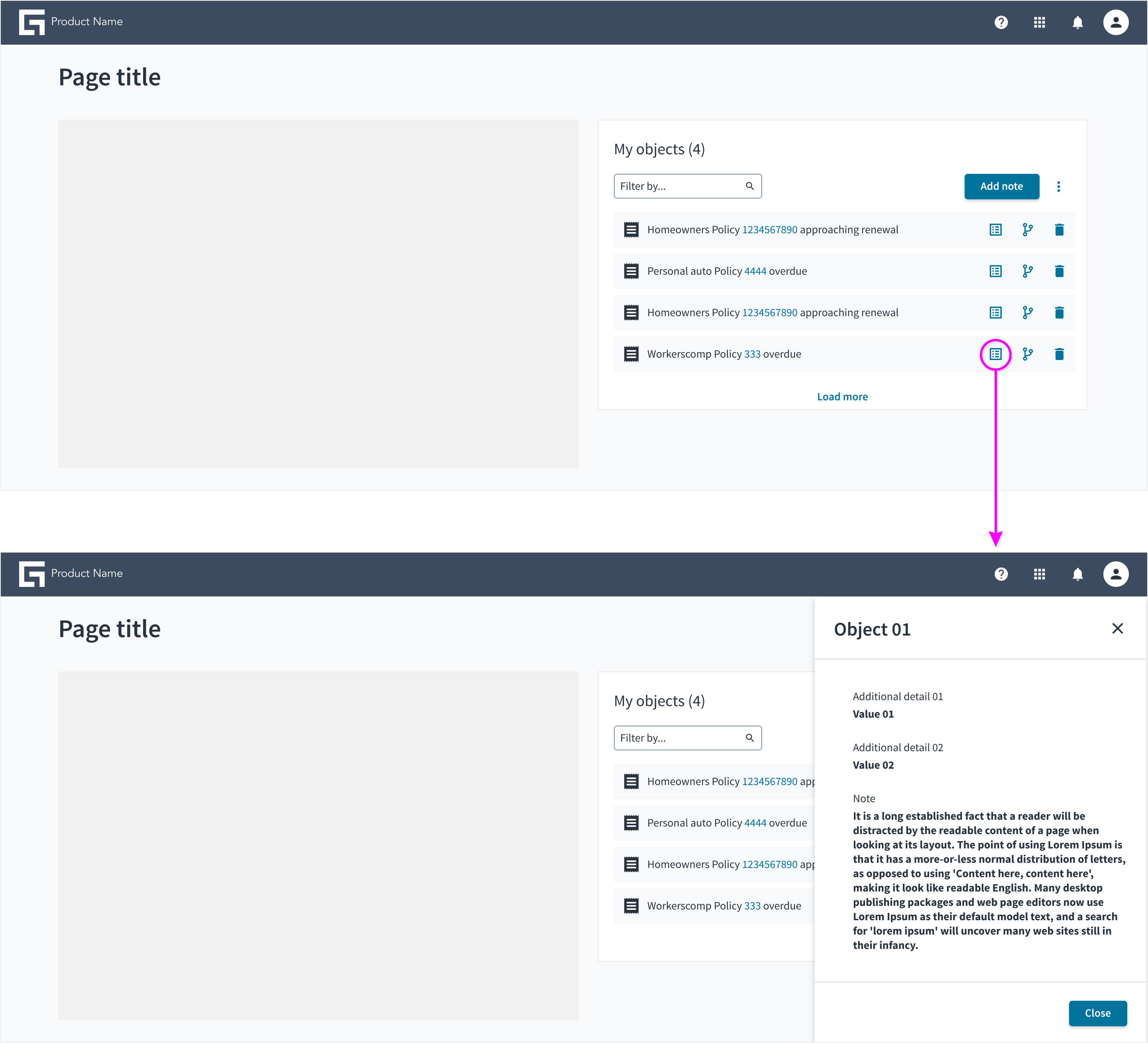Open help icon in upper screen header

(x=1001, y=22)
